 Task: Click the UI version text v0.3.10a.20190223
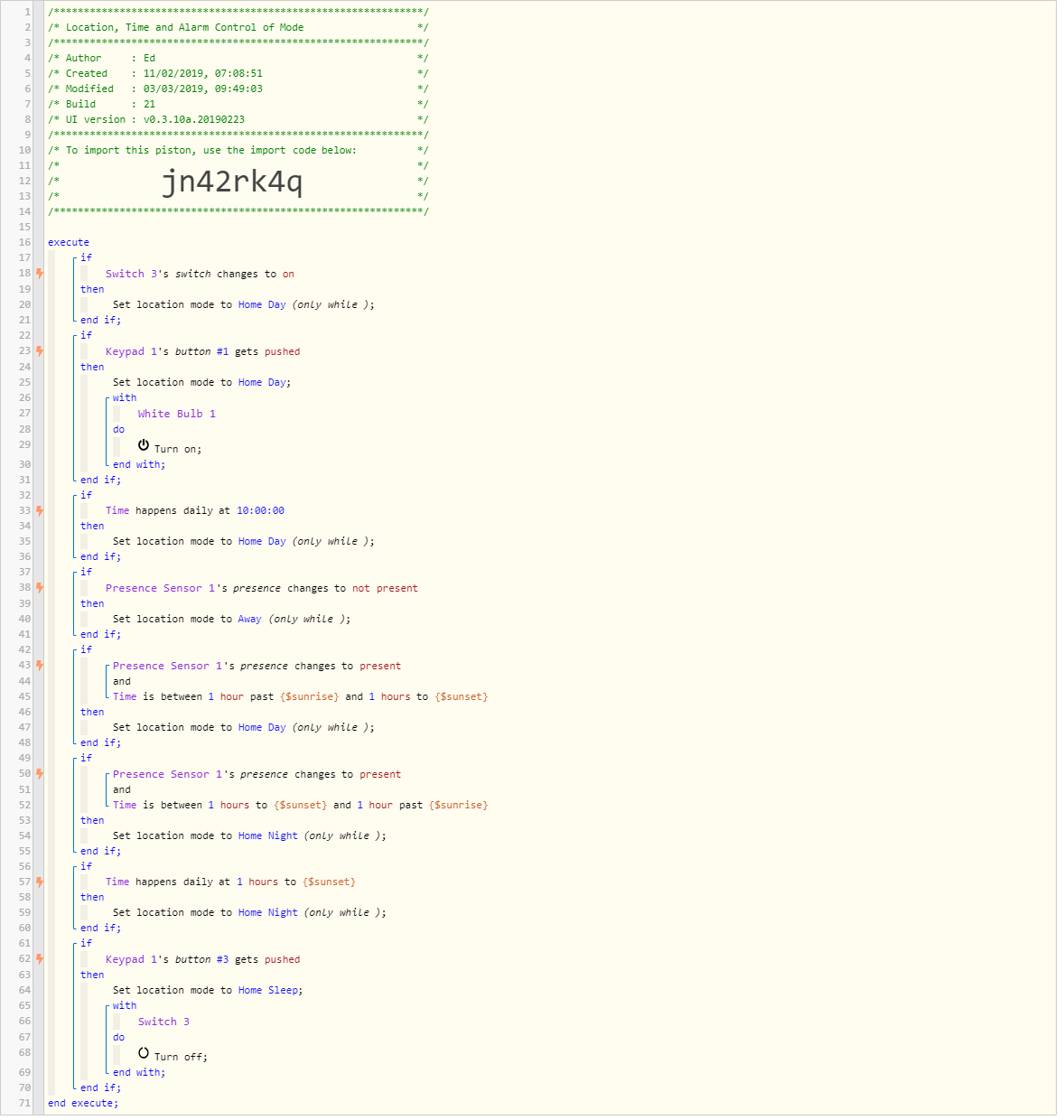pyautogui.click(x=194, y=119)
